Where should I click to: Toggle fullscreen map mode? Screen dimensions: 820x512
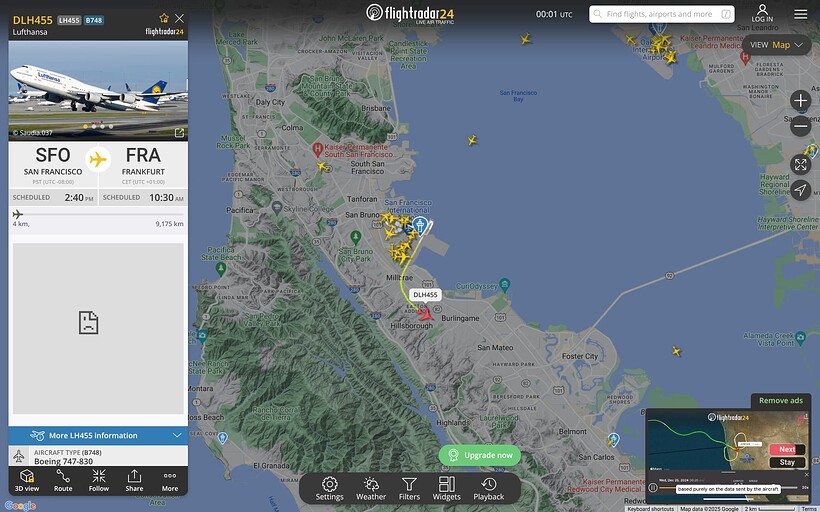800,164
